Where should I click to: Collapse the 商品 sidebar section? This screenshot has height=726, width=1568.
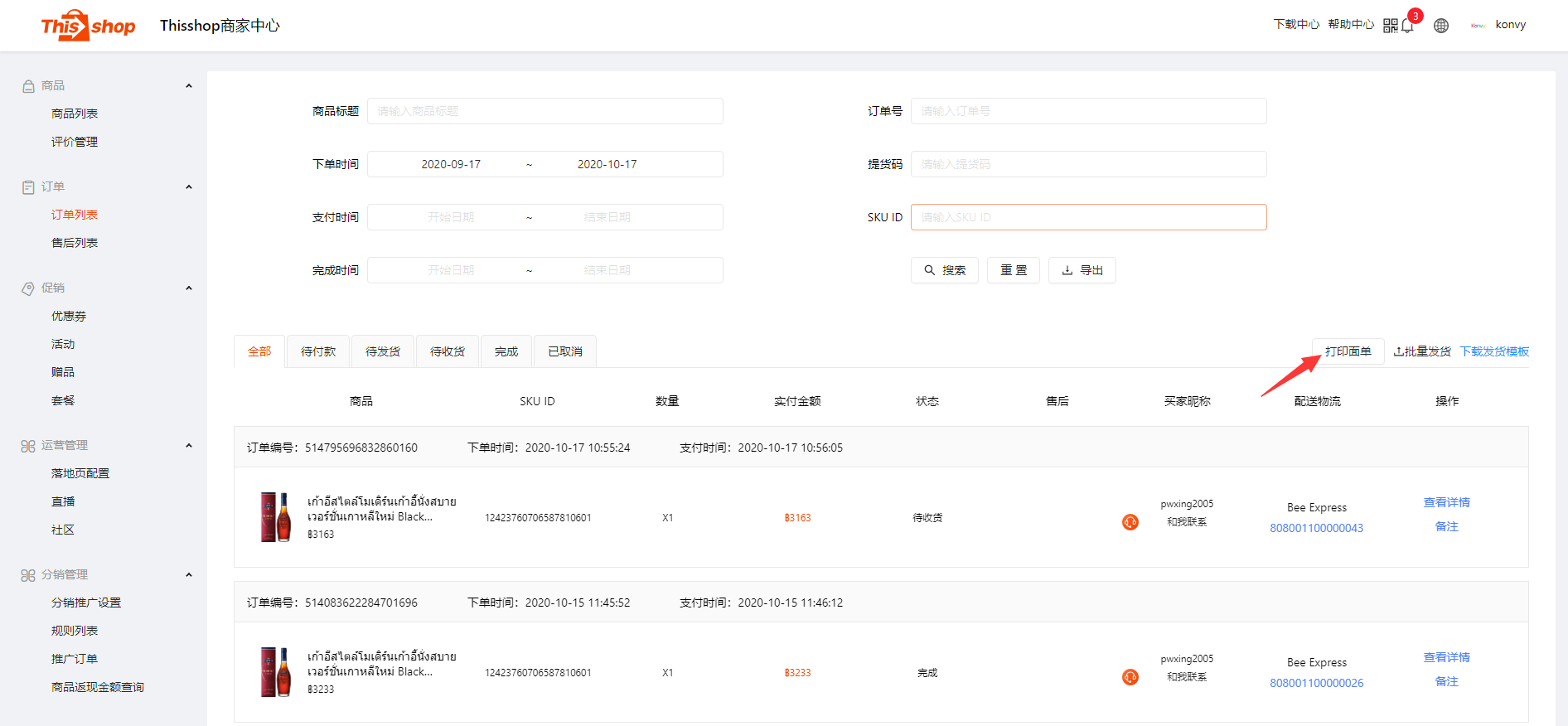[189, 86]
